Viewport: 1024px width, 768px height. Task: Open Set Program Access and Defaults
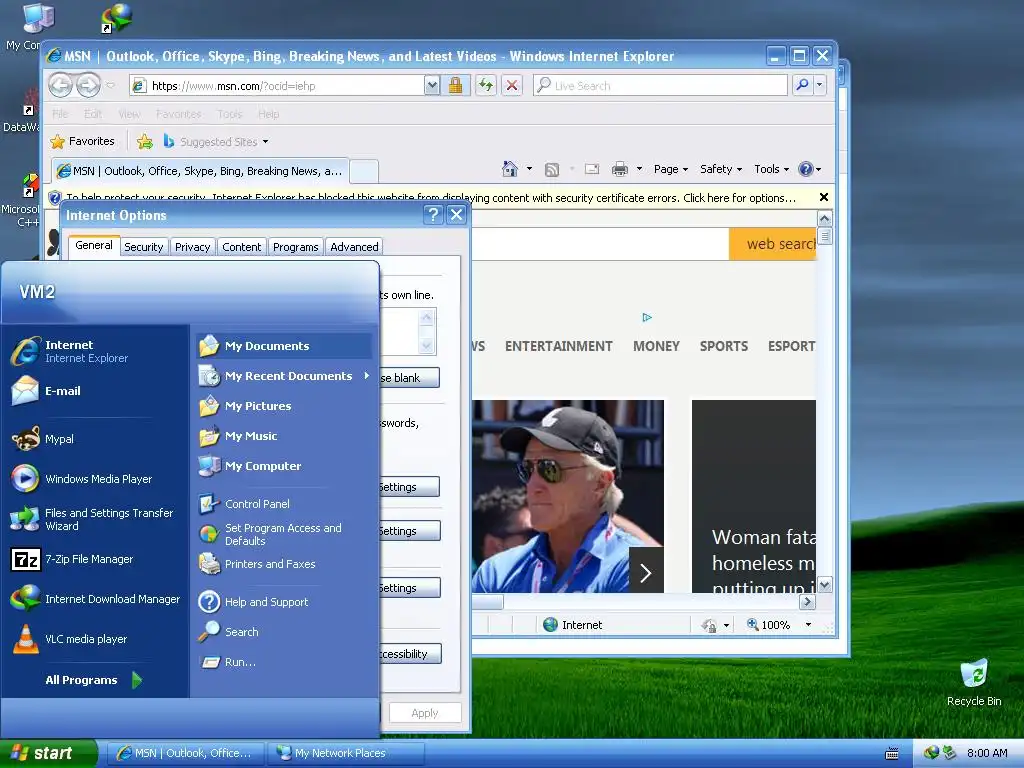[284, 534]
